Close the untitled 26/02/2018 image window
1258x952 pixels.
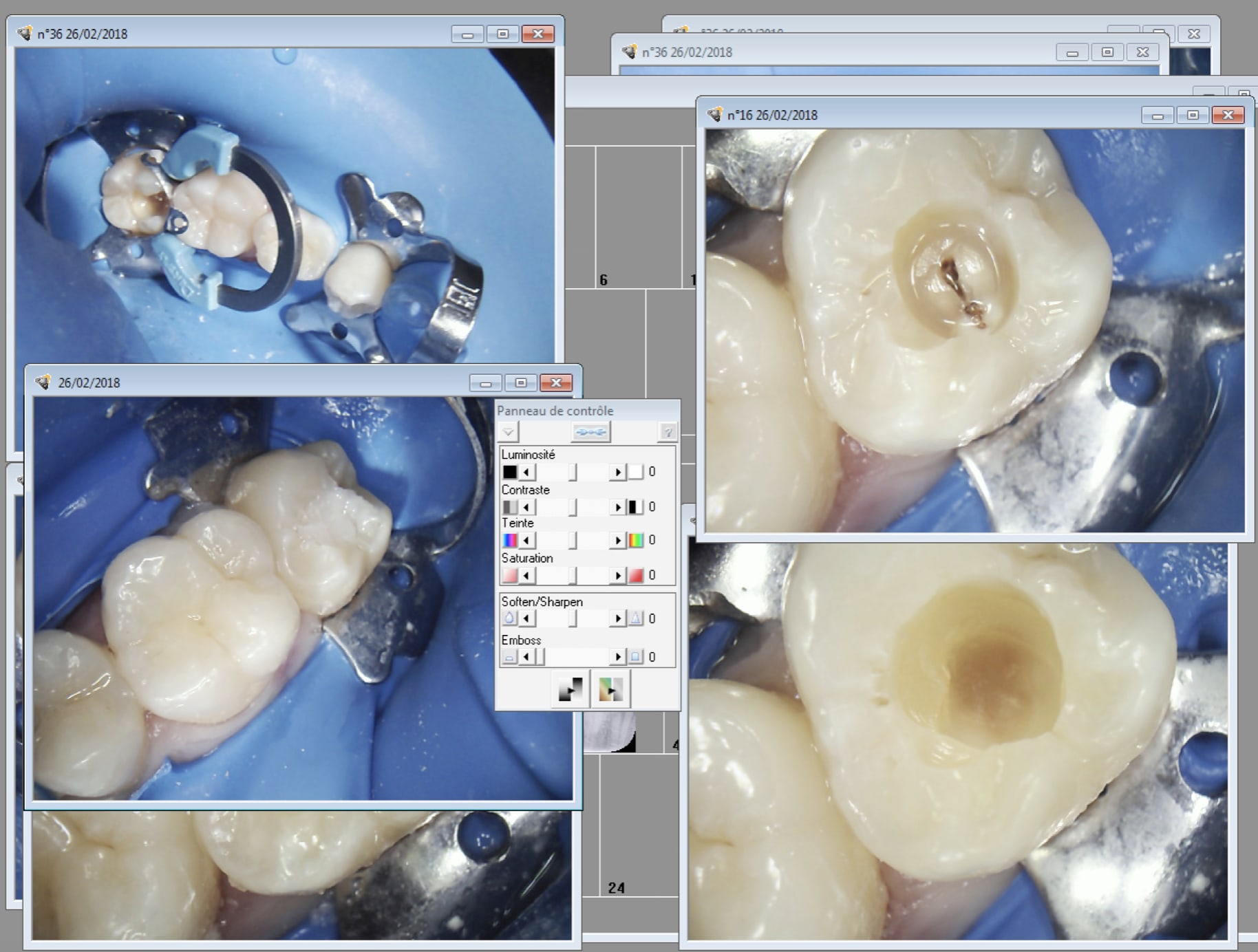pyautogui.click(x=556, y=382)
